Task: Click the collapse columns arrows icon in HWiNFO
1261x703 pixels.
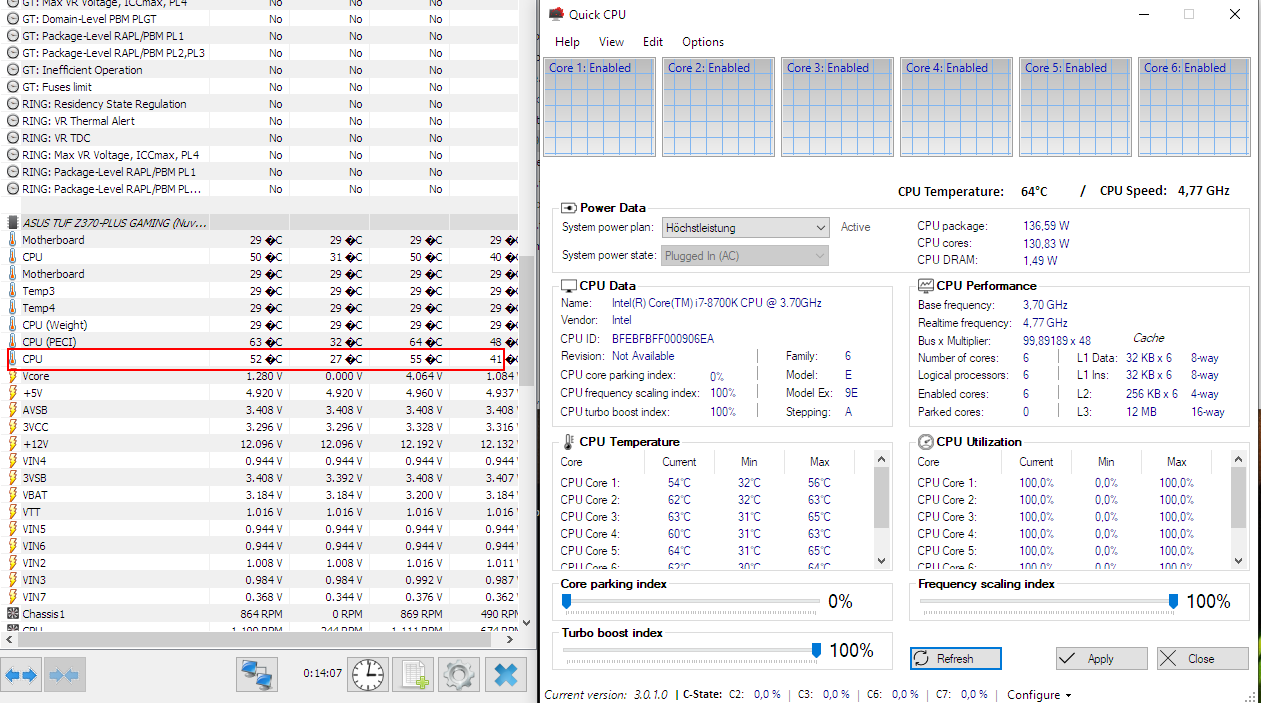Action: click(65, 675)
